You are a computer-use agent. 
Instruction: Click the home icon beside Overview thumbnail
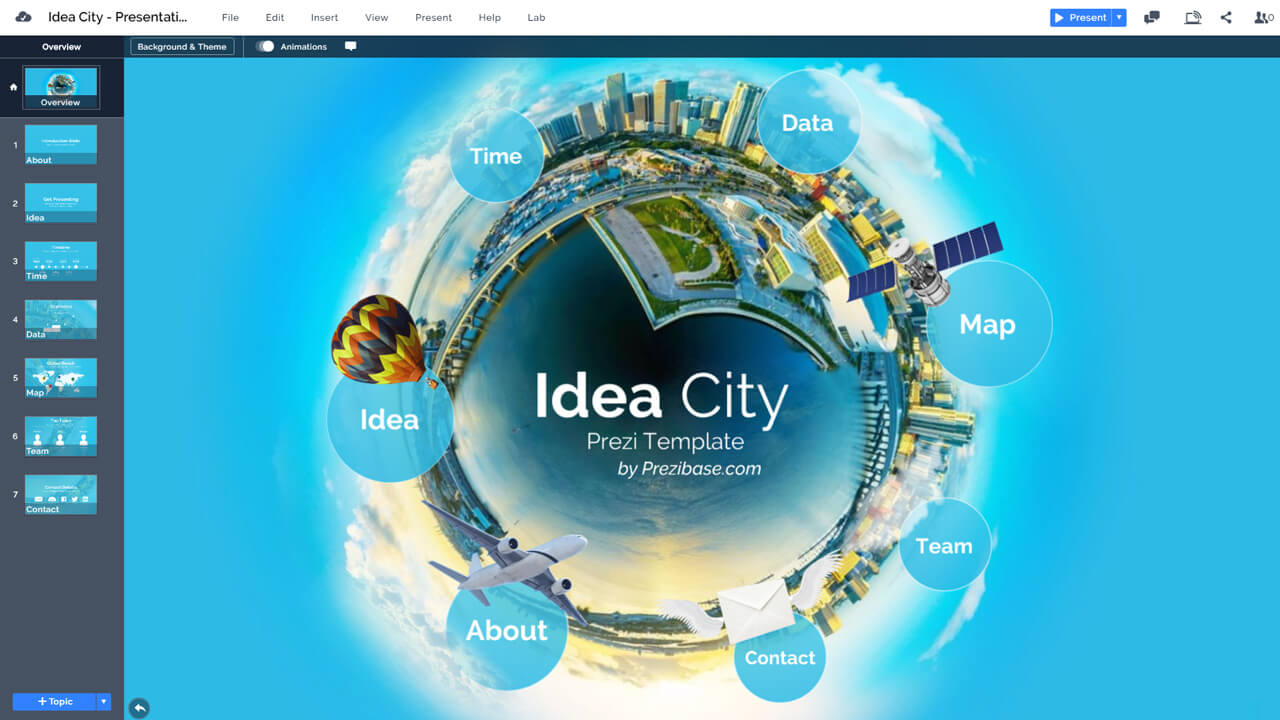coord(13,87)
